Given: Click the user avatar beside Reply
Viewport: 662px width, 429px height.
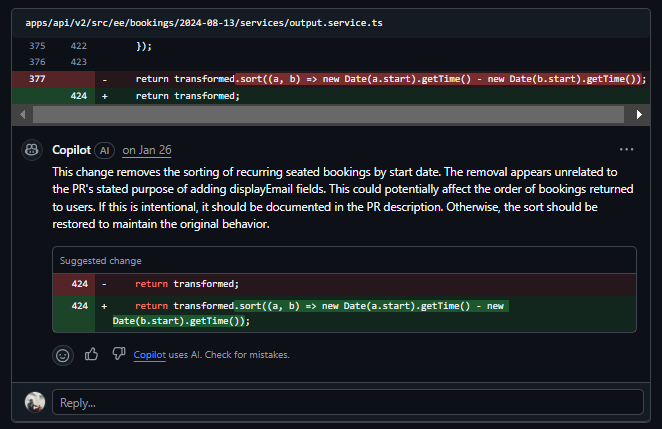Looking at the screenshot, I should 35,402.
